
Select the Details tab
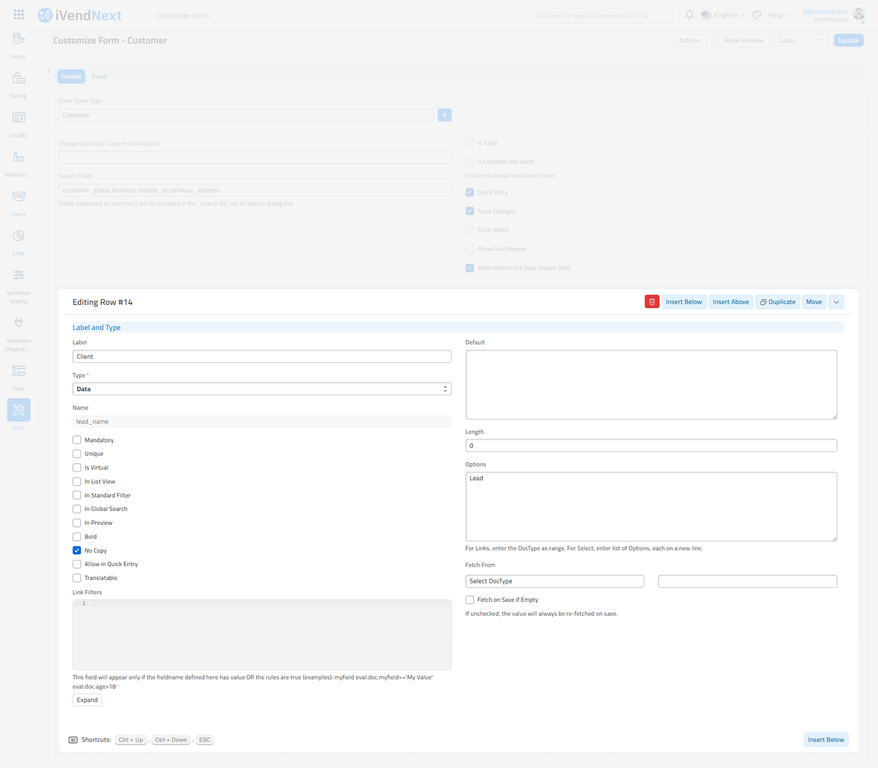[x=70, y=76]
